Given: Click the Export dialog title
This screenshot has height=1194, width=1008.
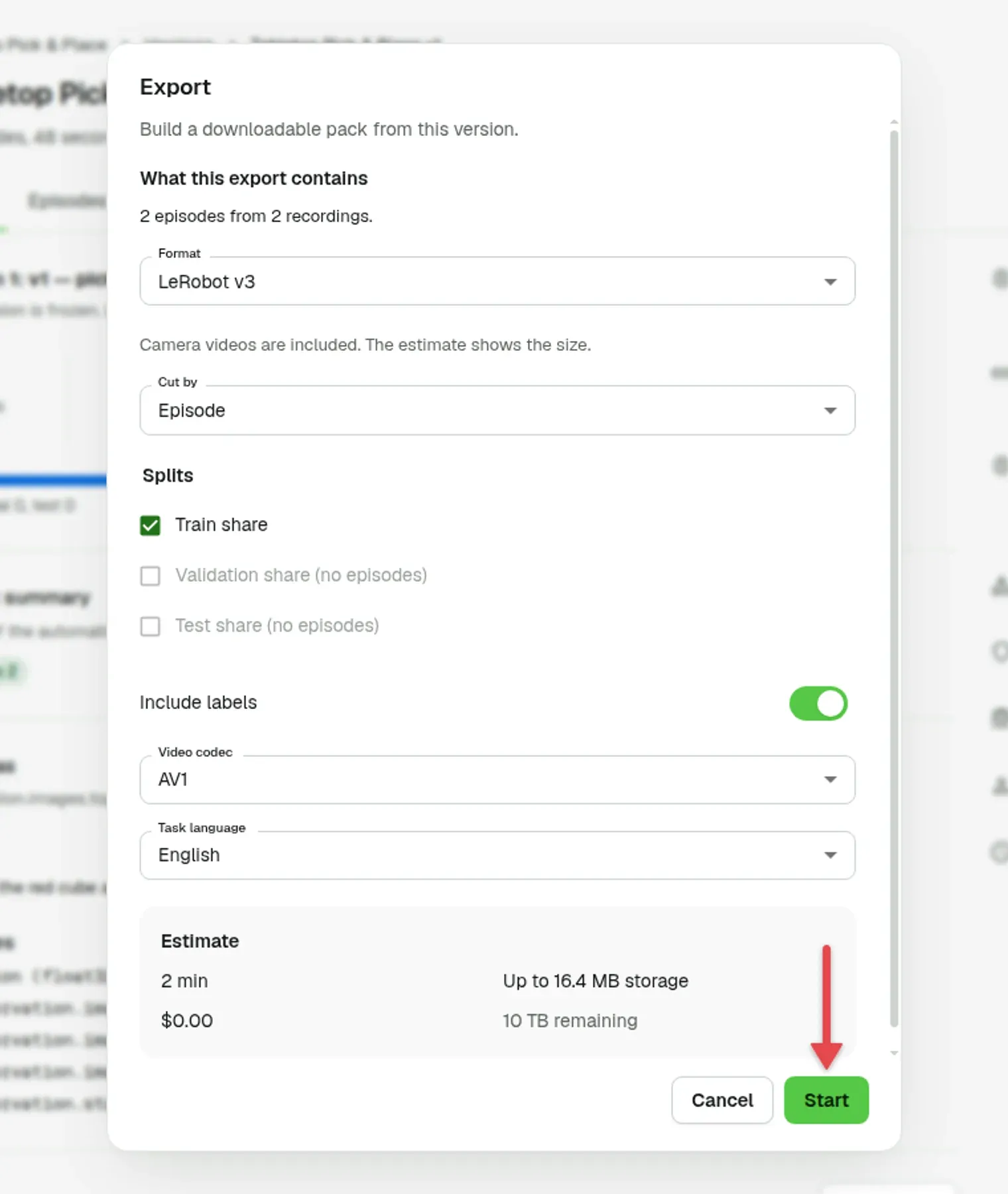Looking at the screenshot, I should pos(175,87).
